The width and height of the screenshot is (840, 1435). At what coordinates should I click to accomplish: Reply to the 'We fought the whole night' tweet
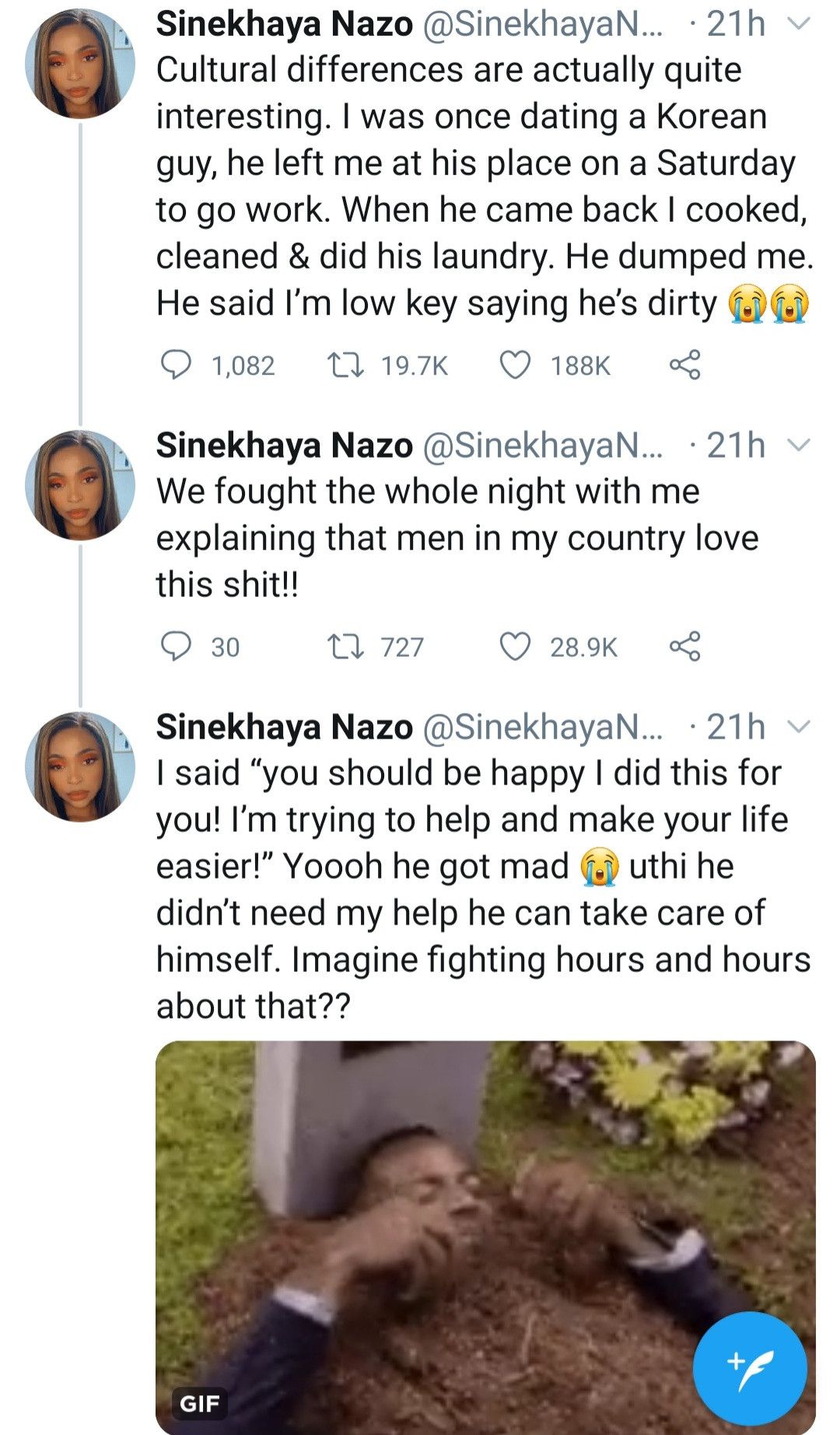click(x=176, y=646)
